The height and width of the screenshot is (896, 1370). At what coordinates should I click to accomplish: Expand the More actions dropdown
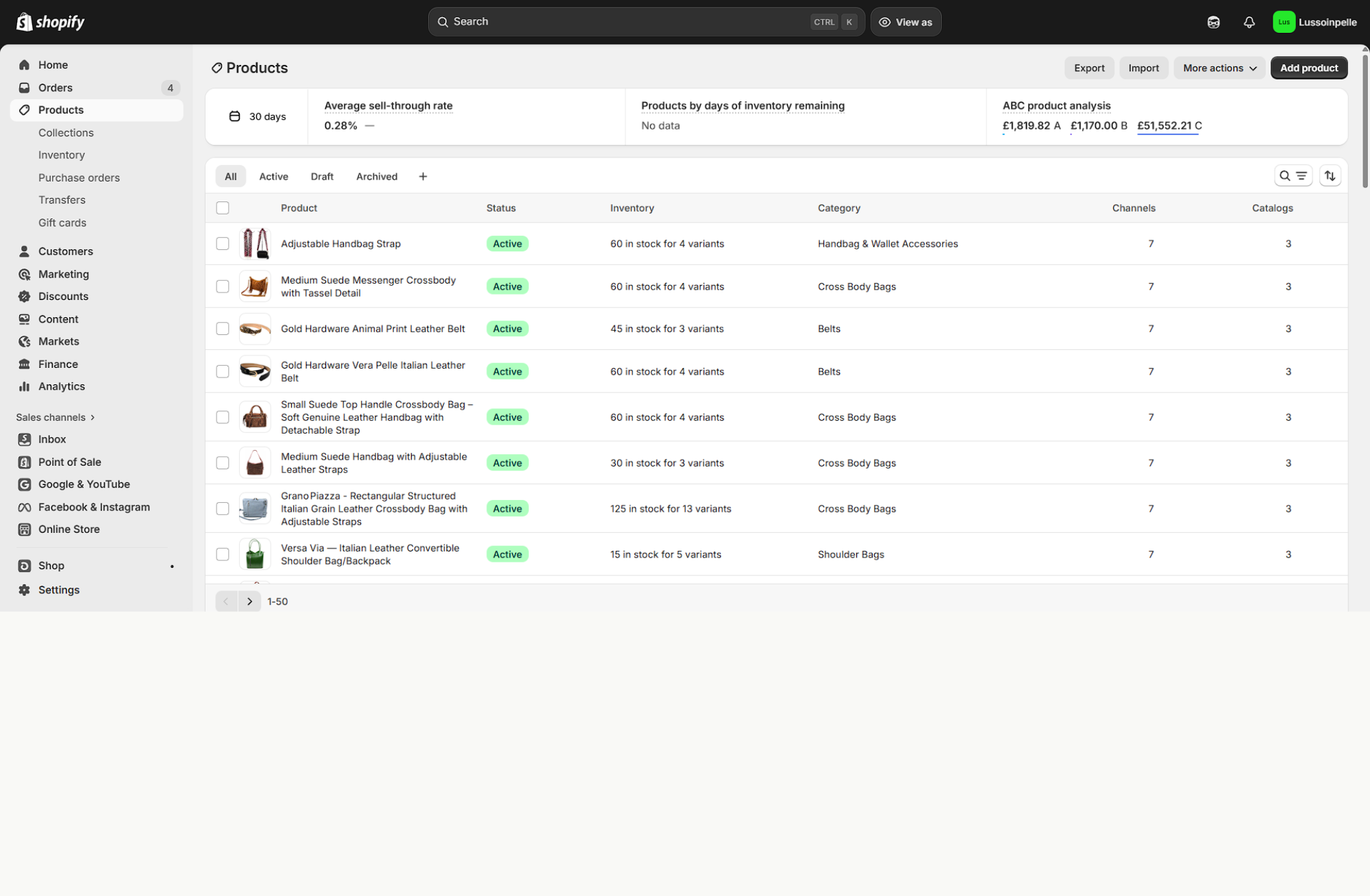click(x=1219, y=68)
